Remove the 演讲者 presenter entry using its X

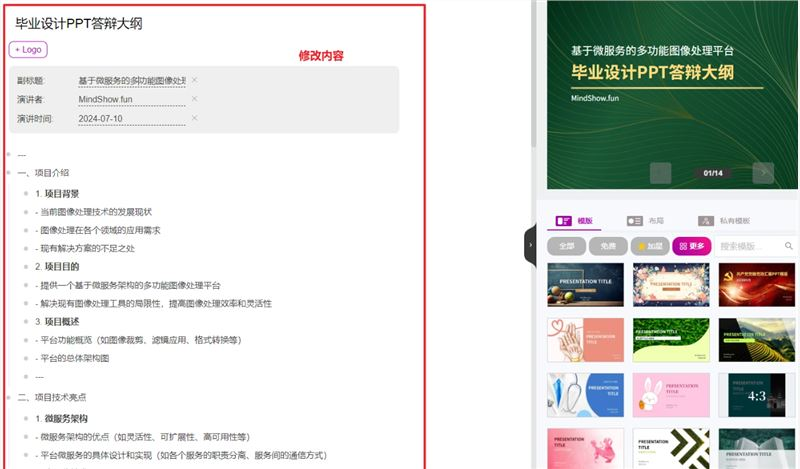point(194,99)
